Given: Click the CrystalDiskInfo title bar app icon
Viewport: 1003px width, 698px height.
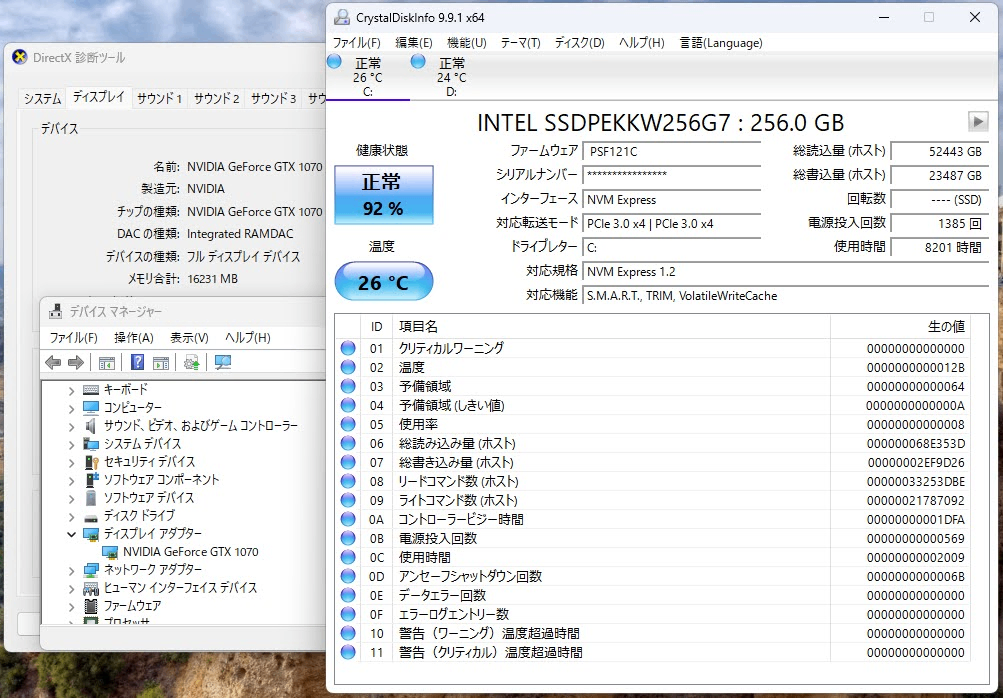Looking at the screenshot, I should [x=342, y=17].
